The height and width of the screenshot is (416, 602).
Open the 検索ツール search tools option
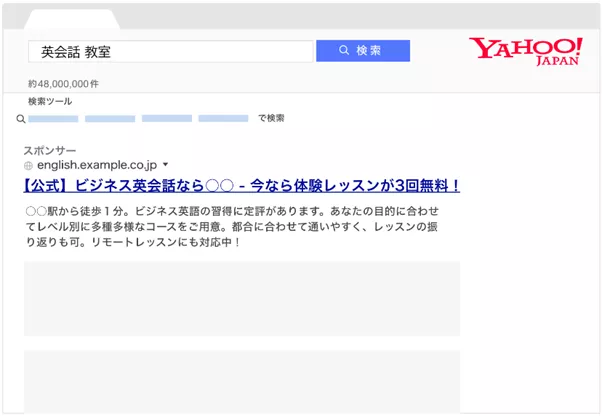click(50, 102)
